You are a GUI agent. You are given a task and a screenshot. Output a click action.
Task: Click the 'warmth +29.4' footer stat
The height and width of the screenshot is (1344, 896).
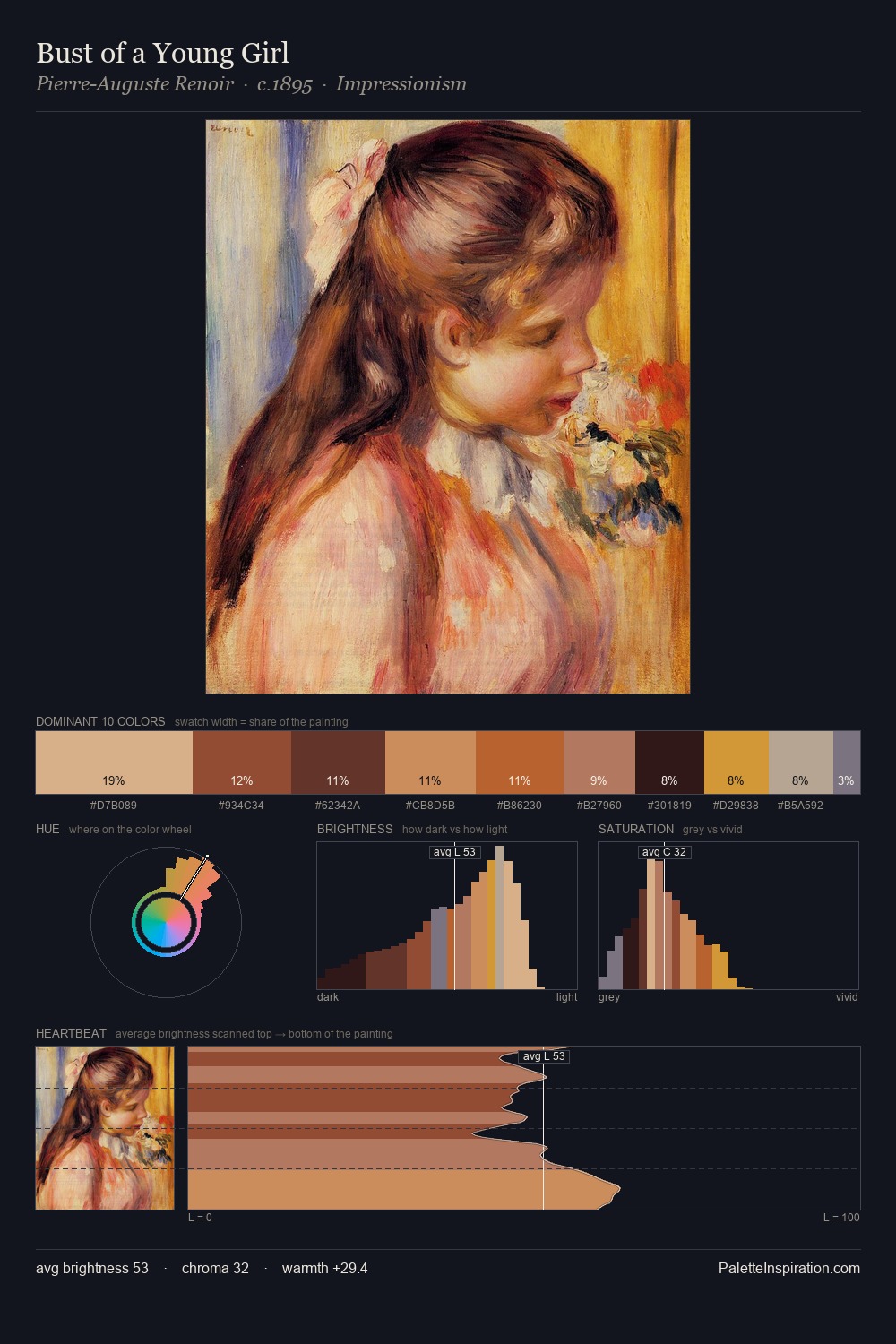pyautogui.click(x=324, y=1268)
